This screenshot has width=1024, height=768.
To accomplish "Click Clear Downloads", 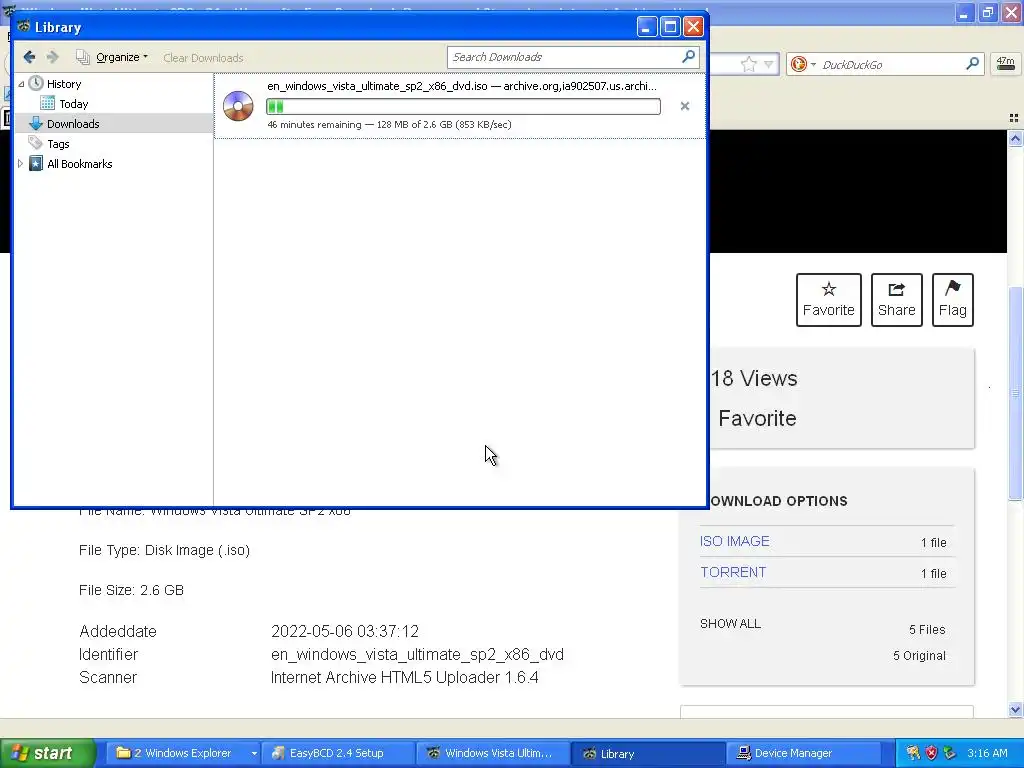I will point(203,58).
